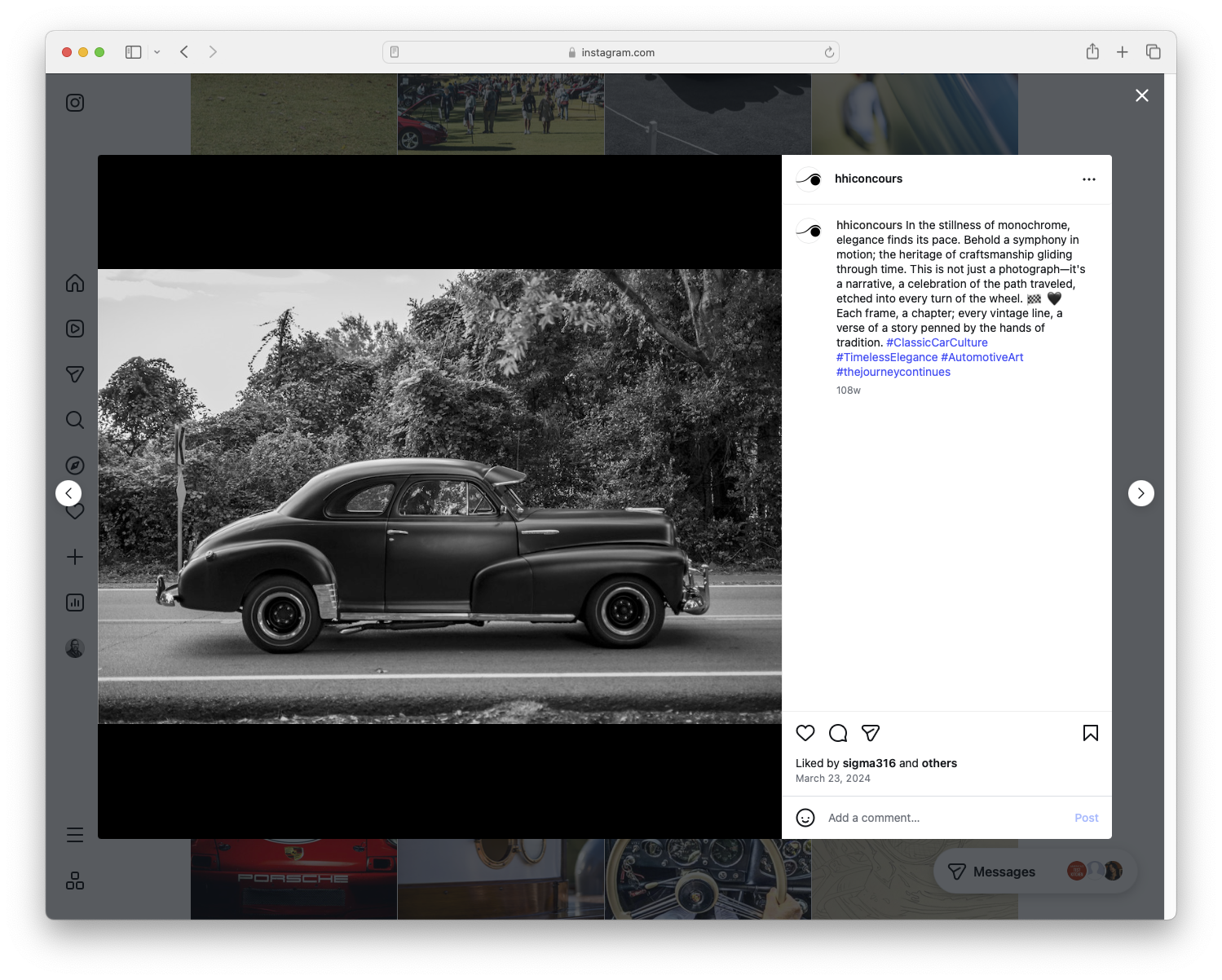Advance to the next photo with right chevron
This screenshot has width=1222, height=980.
(1140, 493)
